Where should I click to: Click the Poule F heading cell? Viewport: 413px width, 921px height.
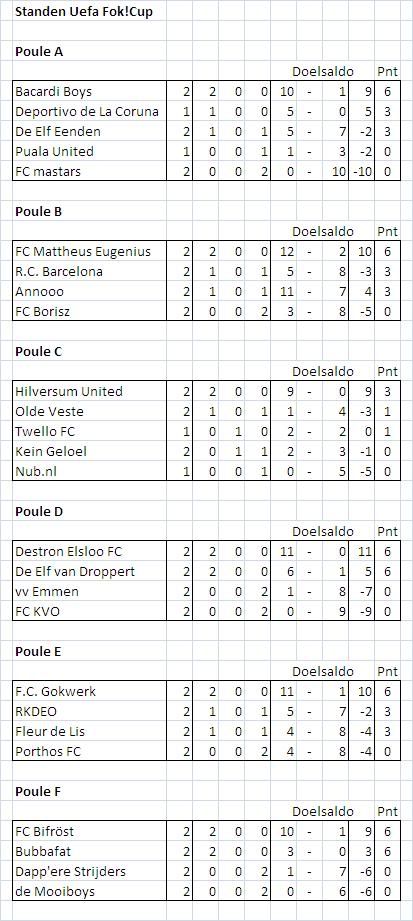coord(39,791)
